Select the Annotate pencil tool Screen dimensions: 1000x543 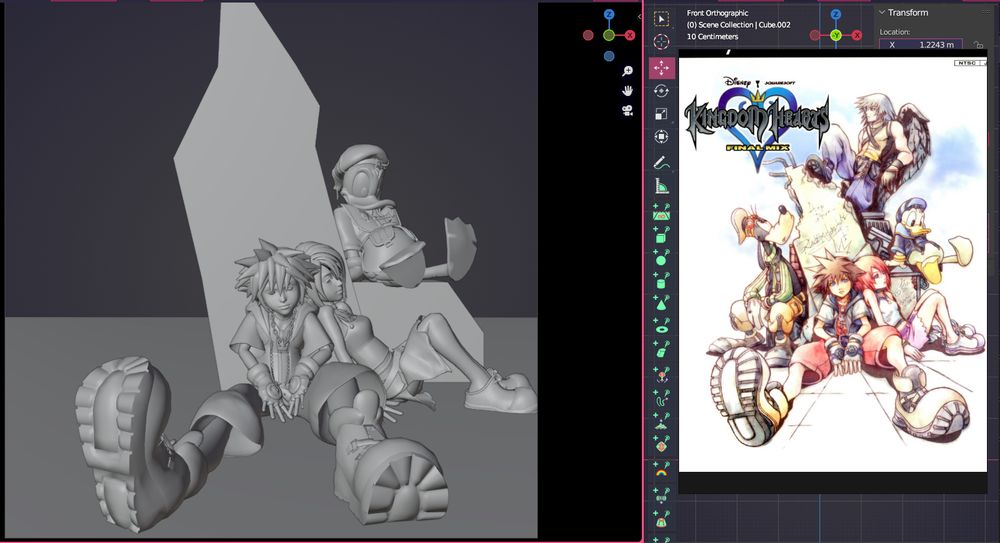tap(661, 163)
